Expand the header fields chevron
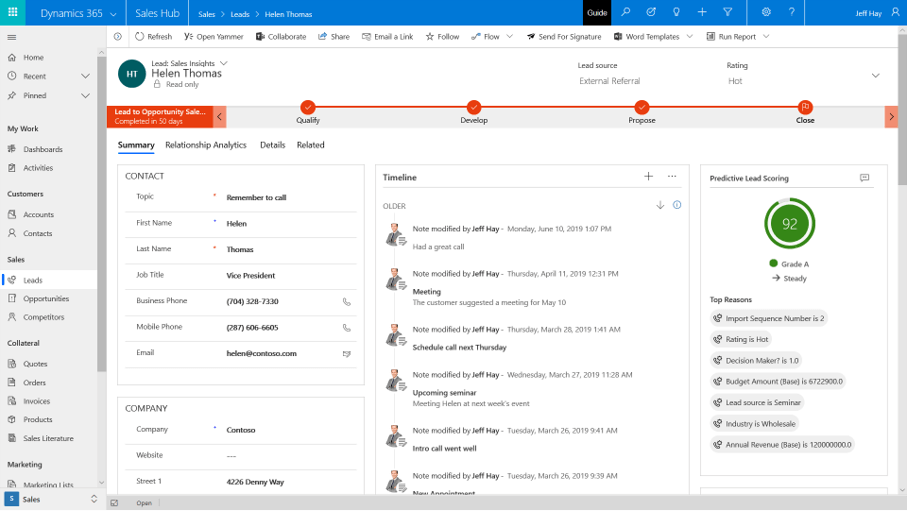 (876, 76)
